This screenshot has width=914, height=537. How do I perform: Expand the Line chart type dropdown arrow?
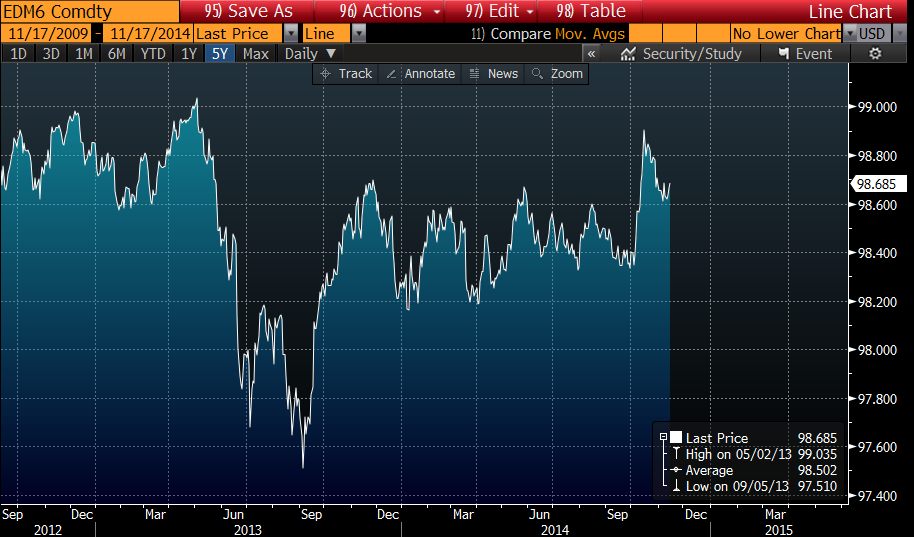359,34
